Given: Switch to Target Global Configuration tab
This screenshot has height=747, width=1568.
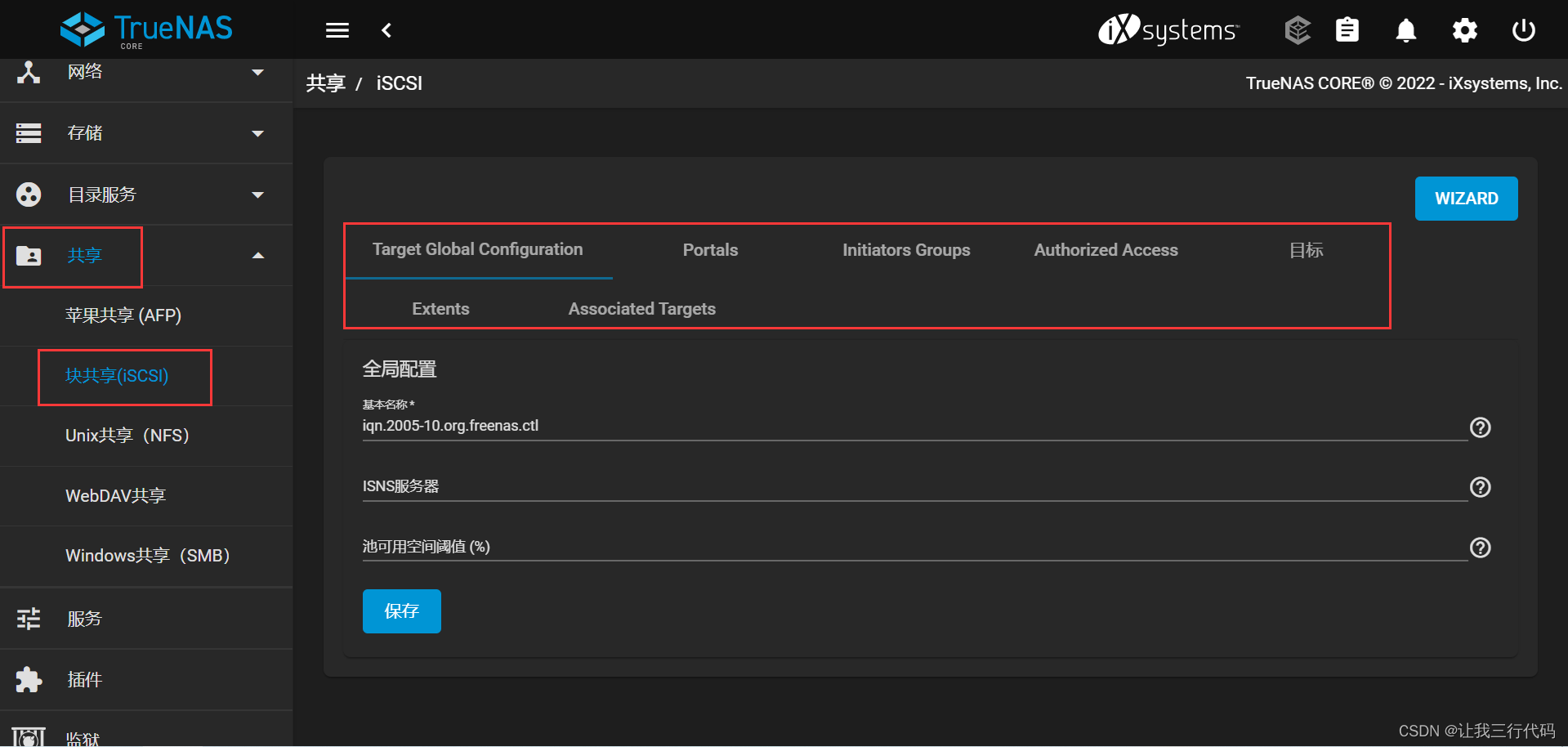Looking at the screenshot, I should click(x=478, y=249).
